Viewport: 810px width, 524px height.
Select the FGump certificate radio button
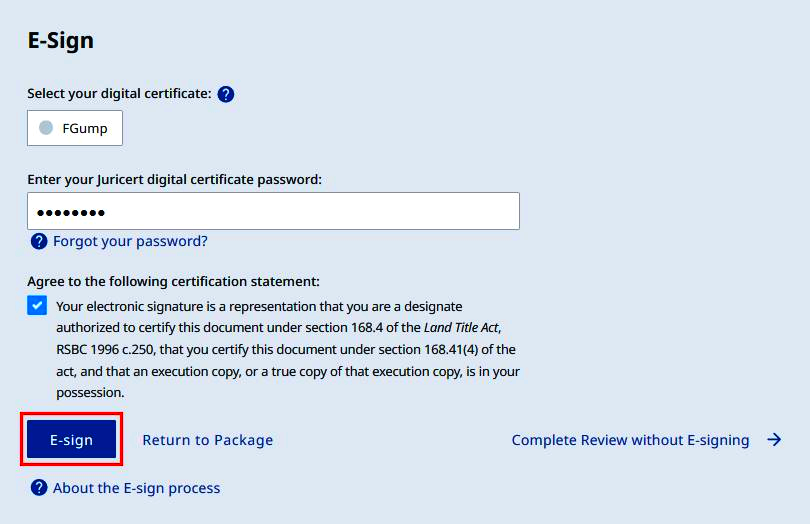coord(46,128)
